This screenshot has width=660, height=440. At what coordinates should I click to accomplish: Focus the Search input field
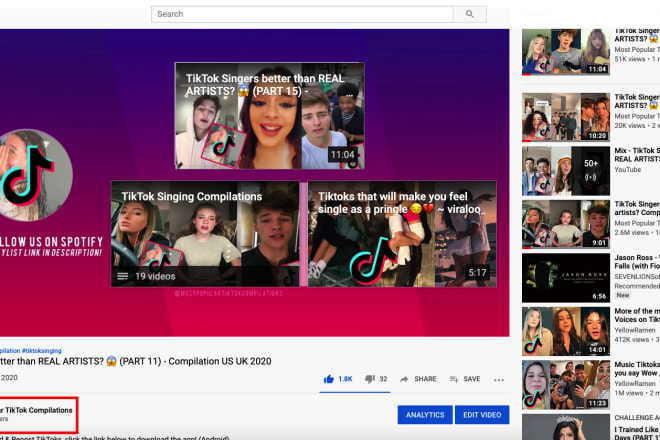(302, 14)
